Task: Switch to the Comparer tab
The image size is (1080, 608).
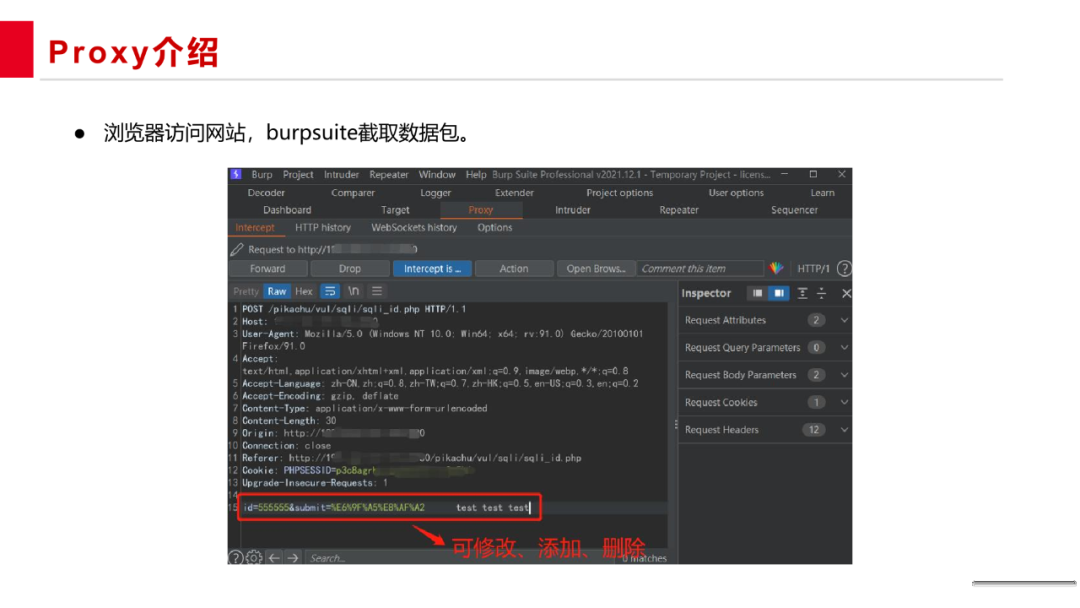Action: click(x=353, y=193)
